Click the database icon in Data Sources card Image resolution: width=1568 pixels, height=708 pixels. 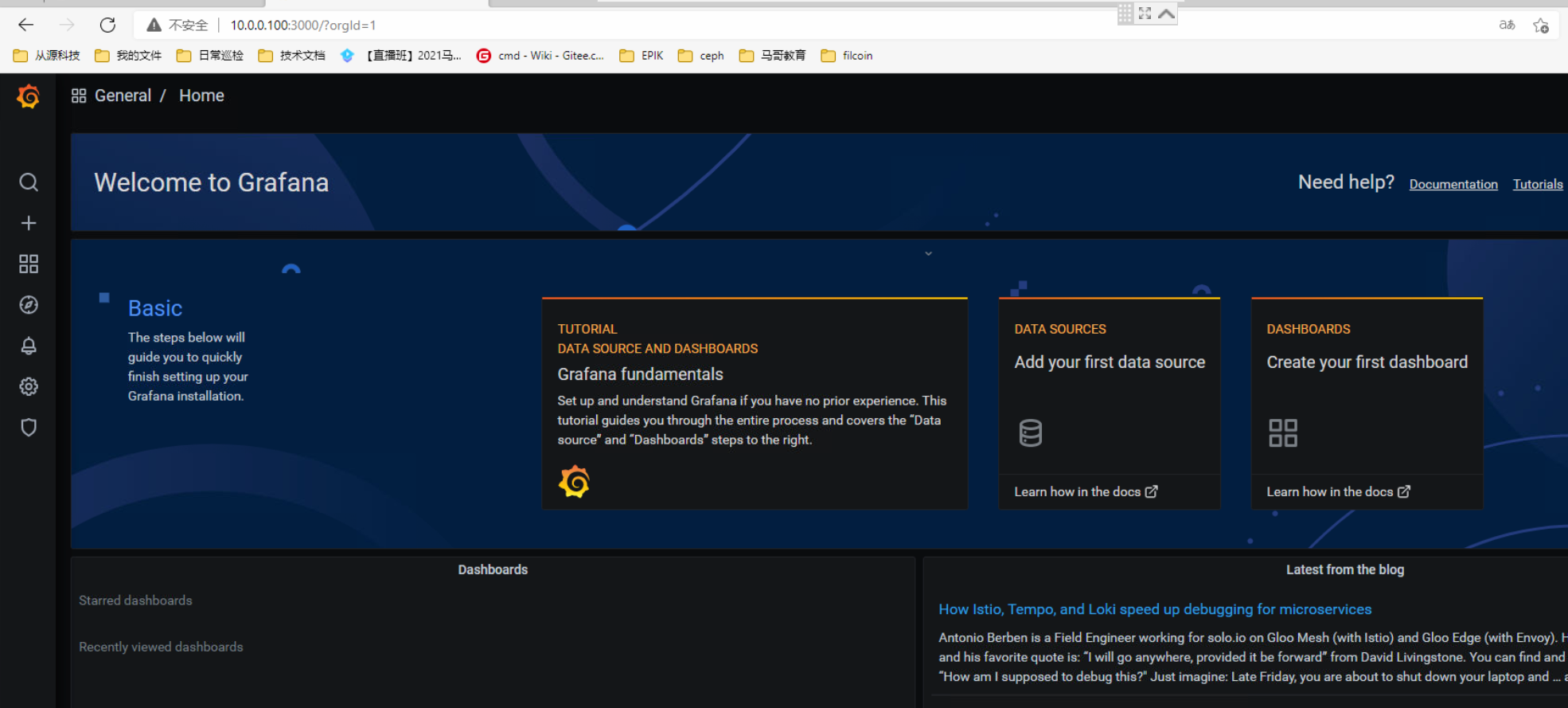tap(1030, 433)
